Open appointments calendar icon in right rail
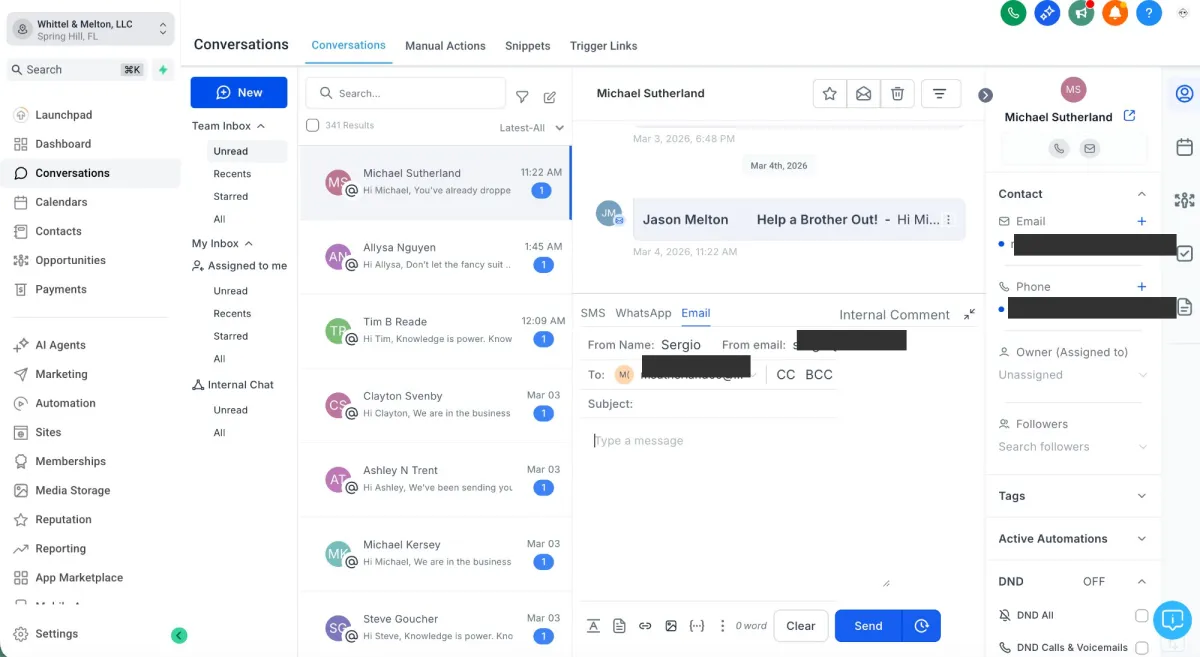The height and width of the screenshot is (657, 1200). click(1184, 147)
